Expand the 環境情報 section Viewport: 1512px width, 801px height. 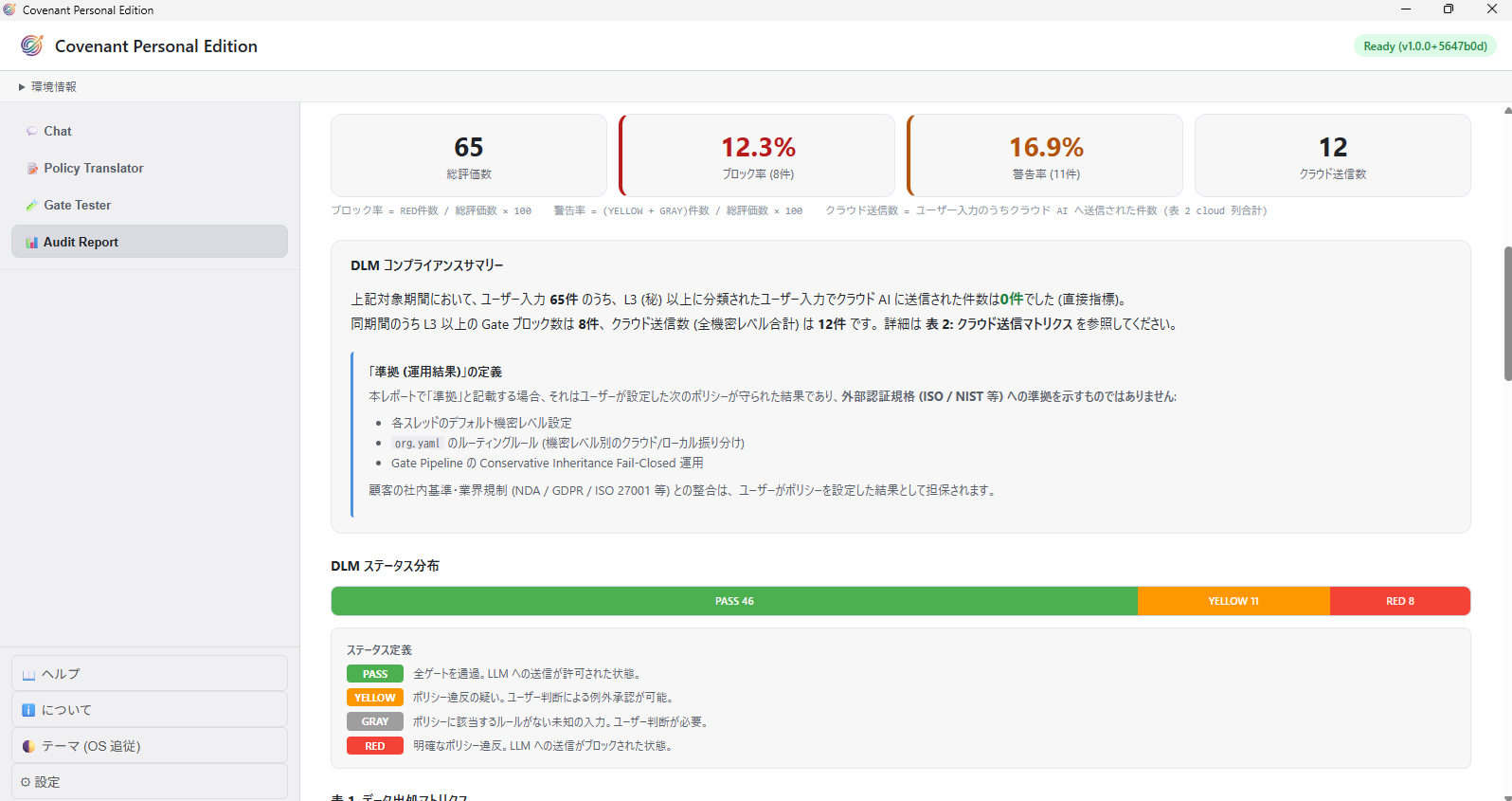[47, 86]
